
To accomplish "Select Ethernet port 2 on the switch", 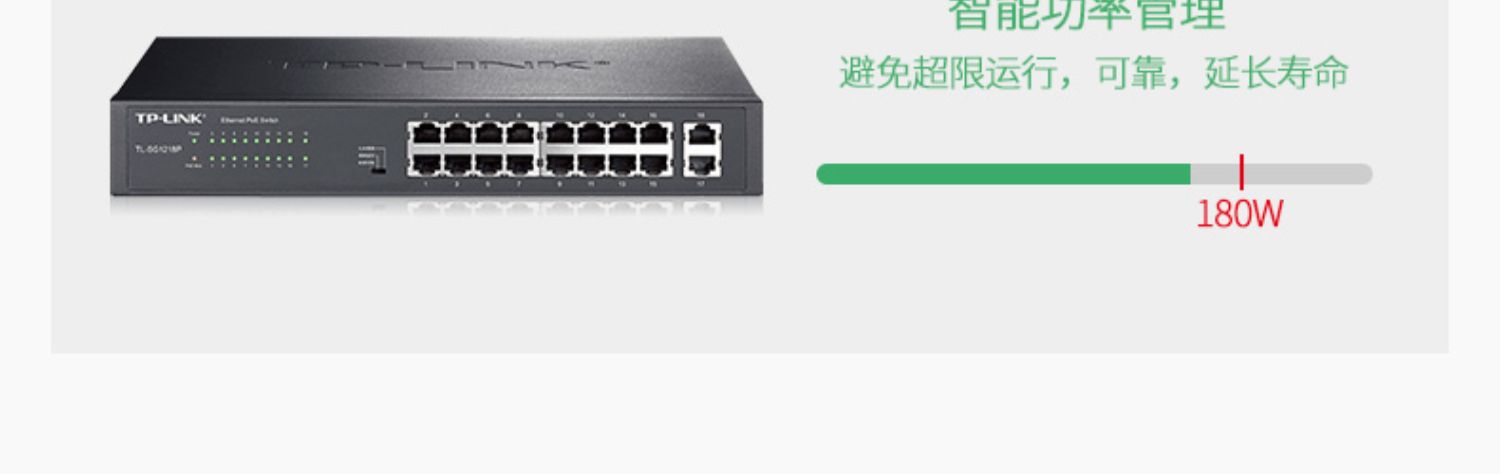I will (427, 134).
